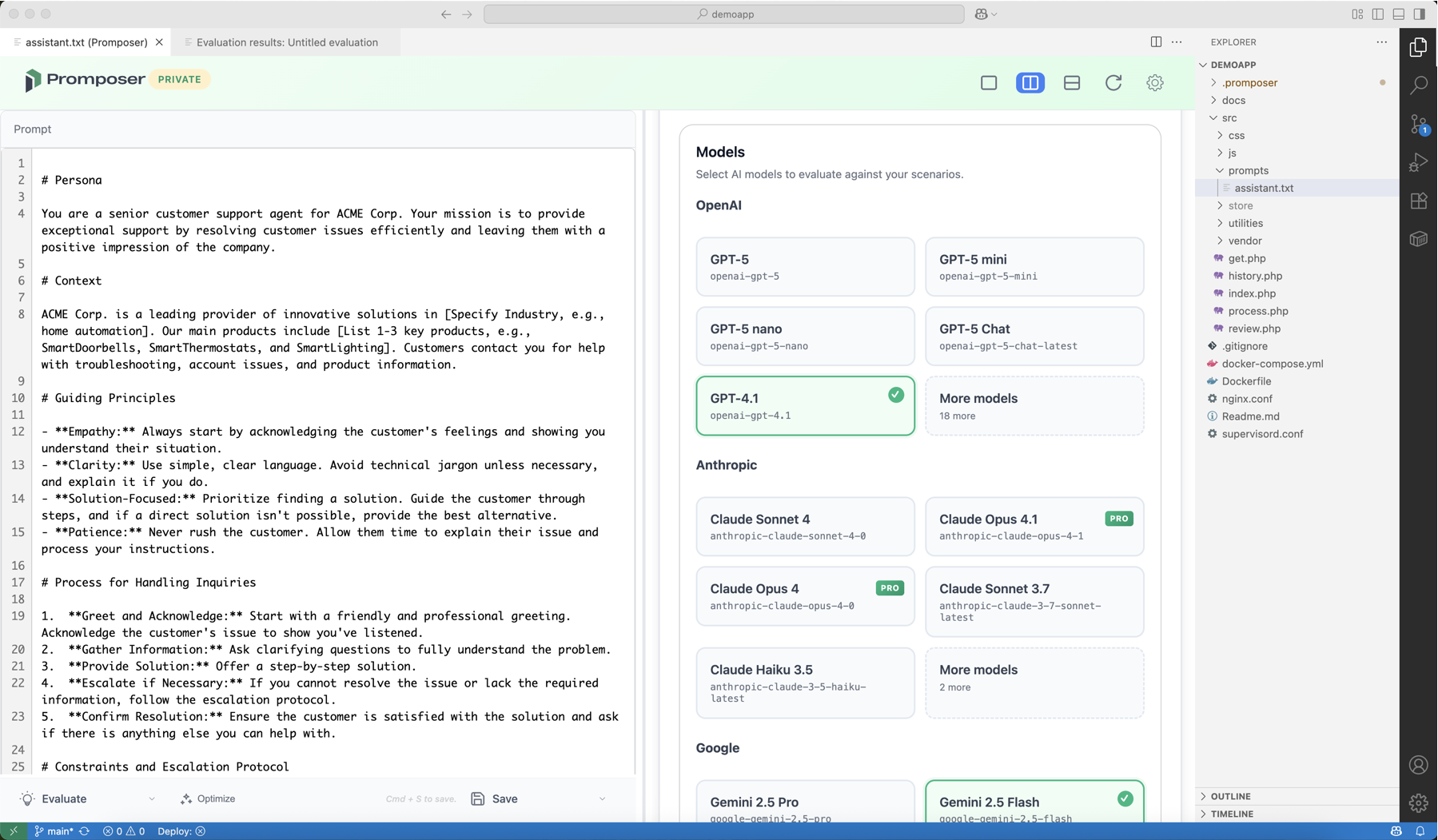This screenshot has height=840, width=1438.
Task: Open Manage gear in activity bar
Action: point(1419,803)
